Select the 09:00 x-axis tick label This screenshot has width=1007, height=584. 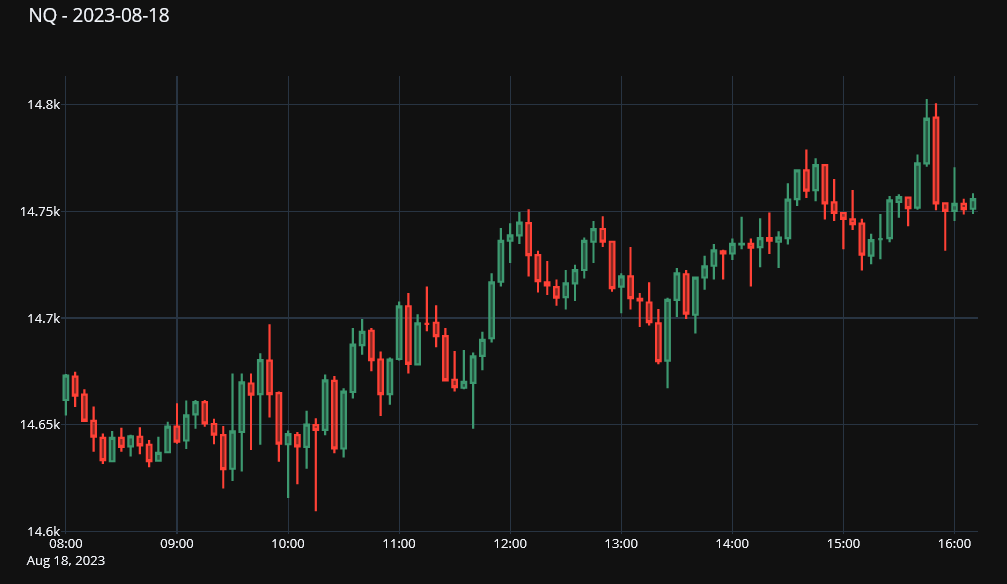pyautogui.click(x=177, y=545)
